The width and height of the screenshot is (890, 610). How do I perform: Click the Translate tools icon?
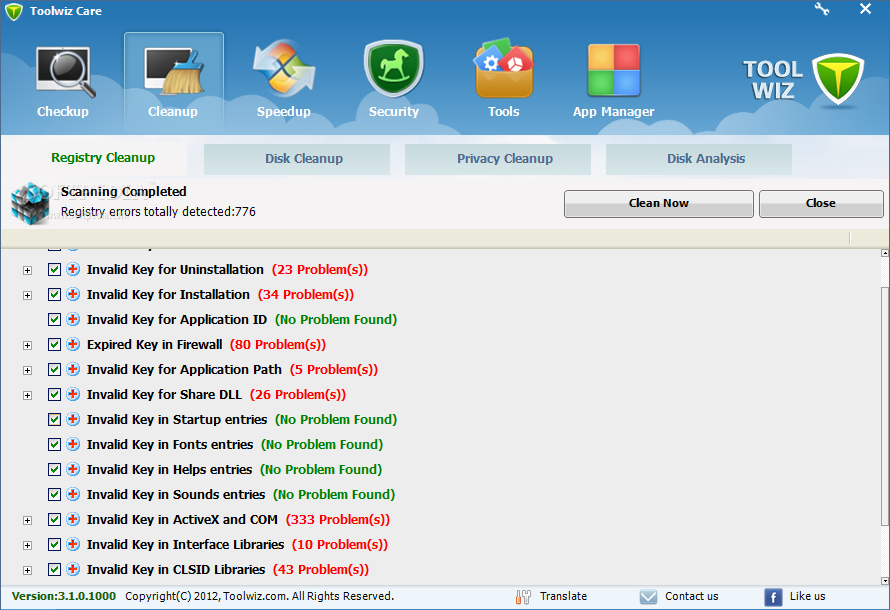523,596
